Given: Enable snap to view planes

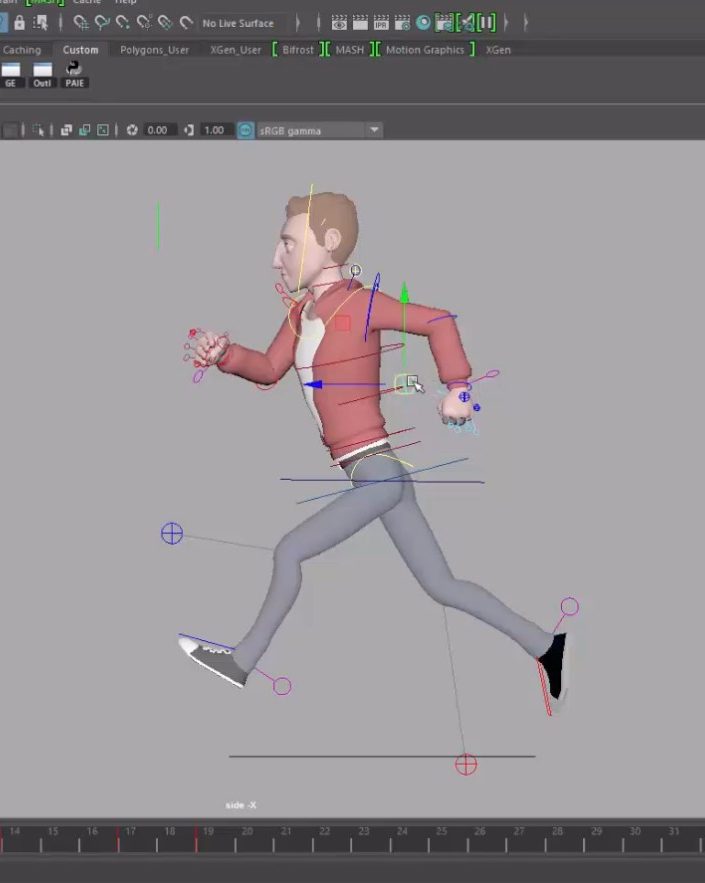Looking at the screenshot, I should click(165, 23).
